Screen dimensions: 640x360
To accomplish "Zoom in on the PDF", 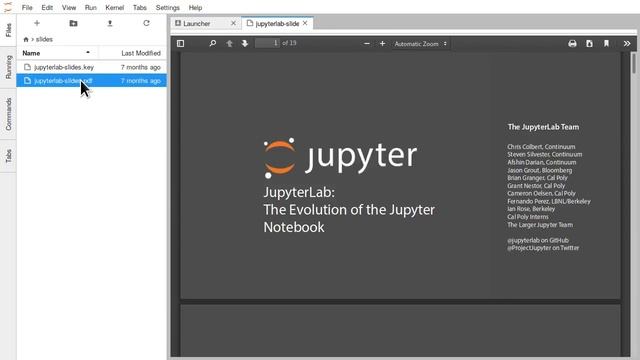I will [x=382, y=43].
